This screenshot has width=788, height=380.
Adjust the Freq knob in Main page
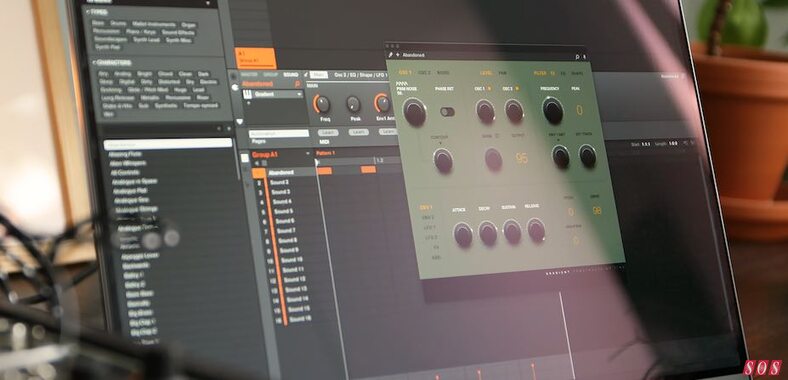pos(322,104)
